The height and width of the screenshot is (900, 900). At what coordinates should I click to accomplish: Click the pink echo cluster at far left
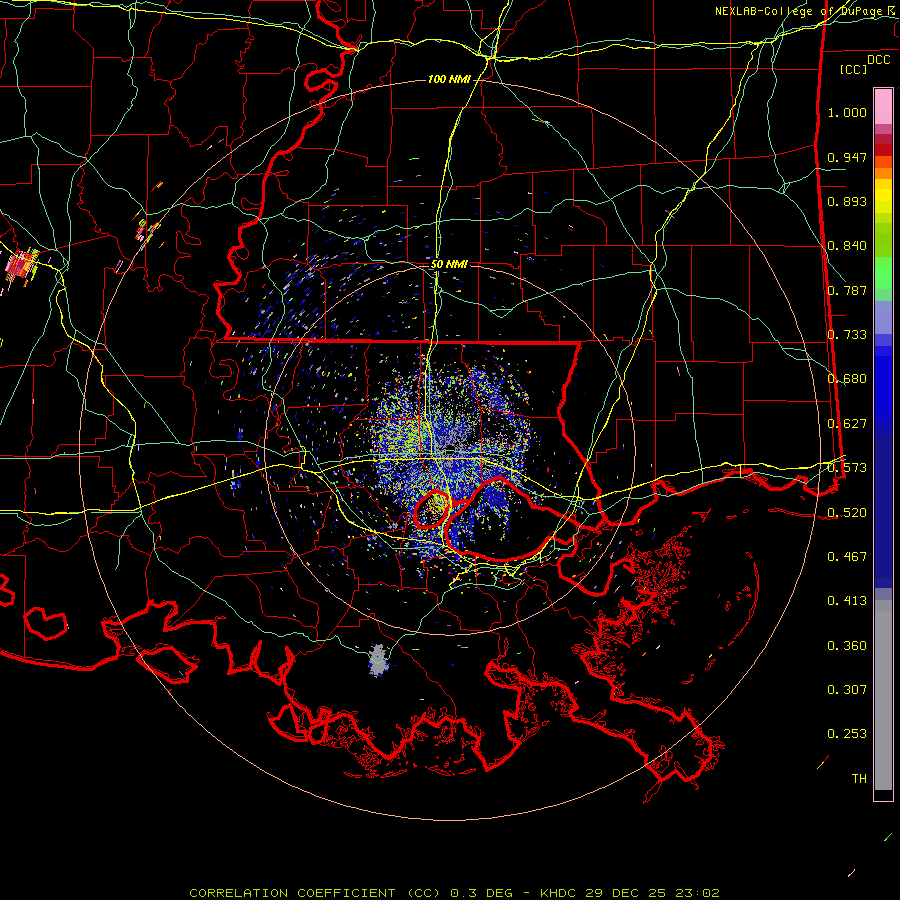[x=22, y=265]
